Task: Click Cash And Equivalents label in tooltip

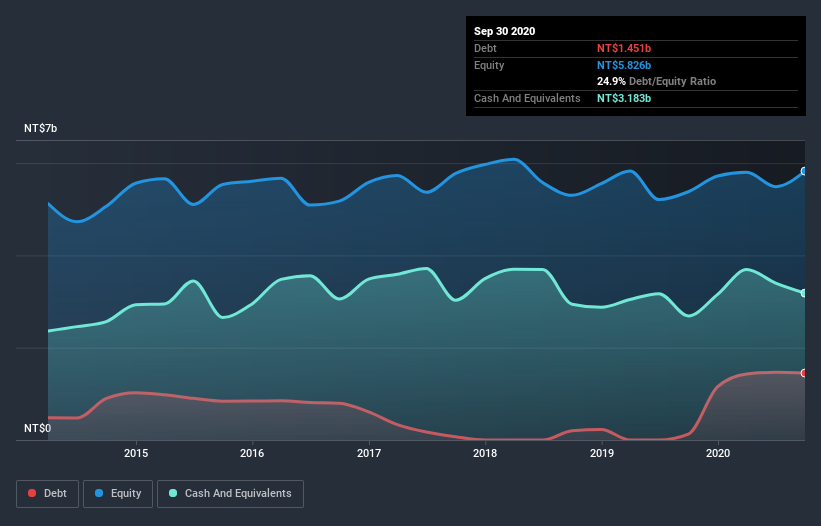Action: [527, 98]
